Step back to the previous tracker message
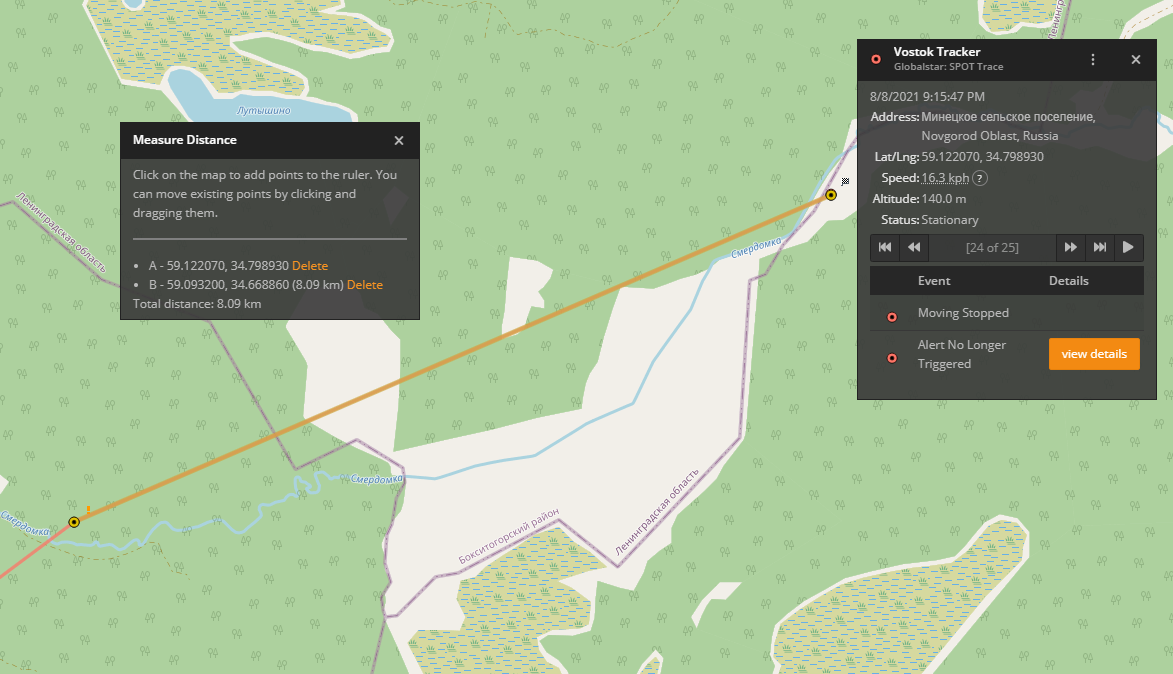This screenshot has height=674, width=1173. tap(913, 247)
